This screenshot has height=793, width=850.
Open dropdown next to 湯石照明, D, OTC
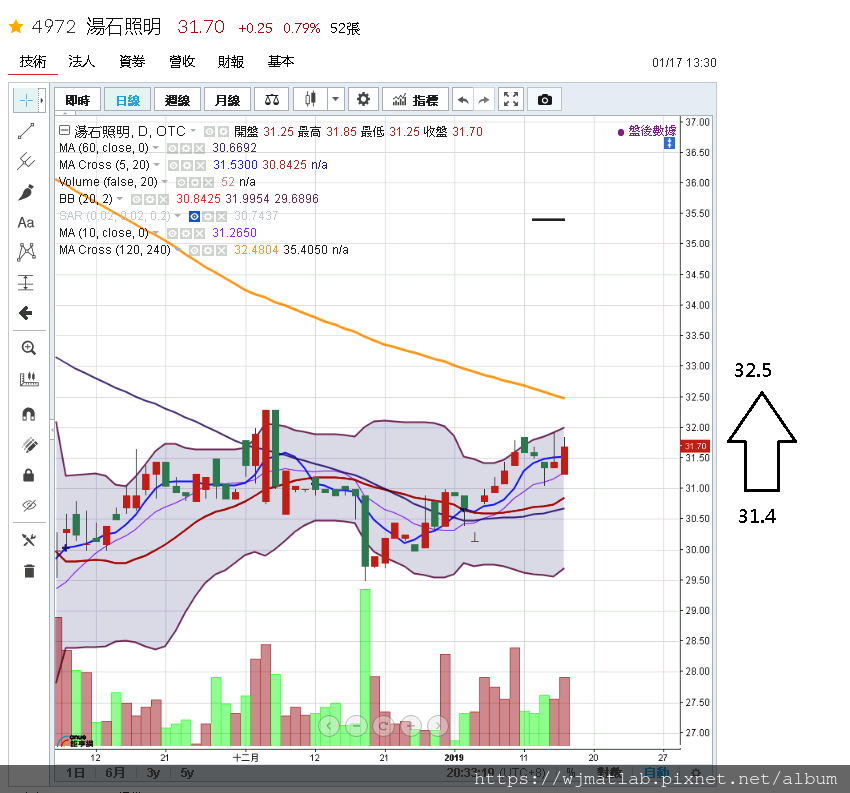(x=193, y=130)
